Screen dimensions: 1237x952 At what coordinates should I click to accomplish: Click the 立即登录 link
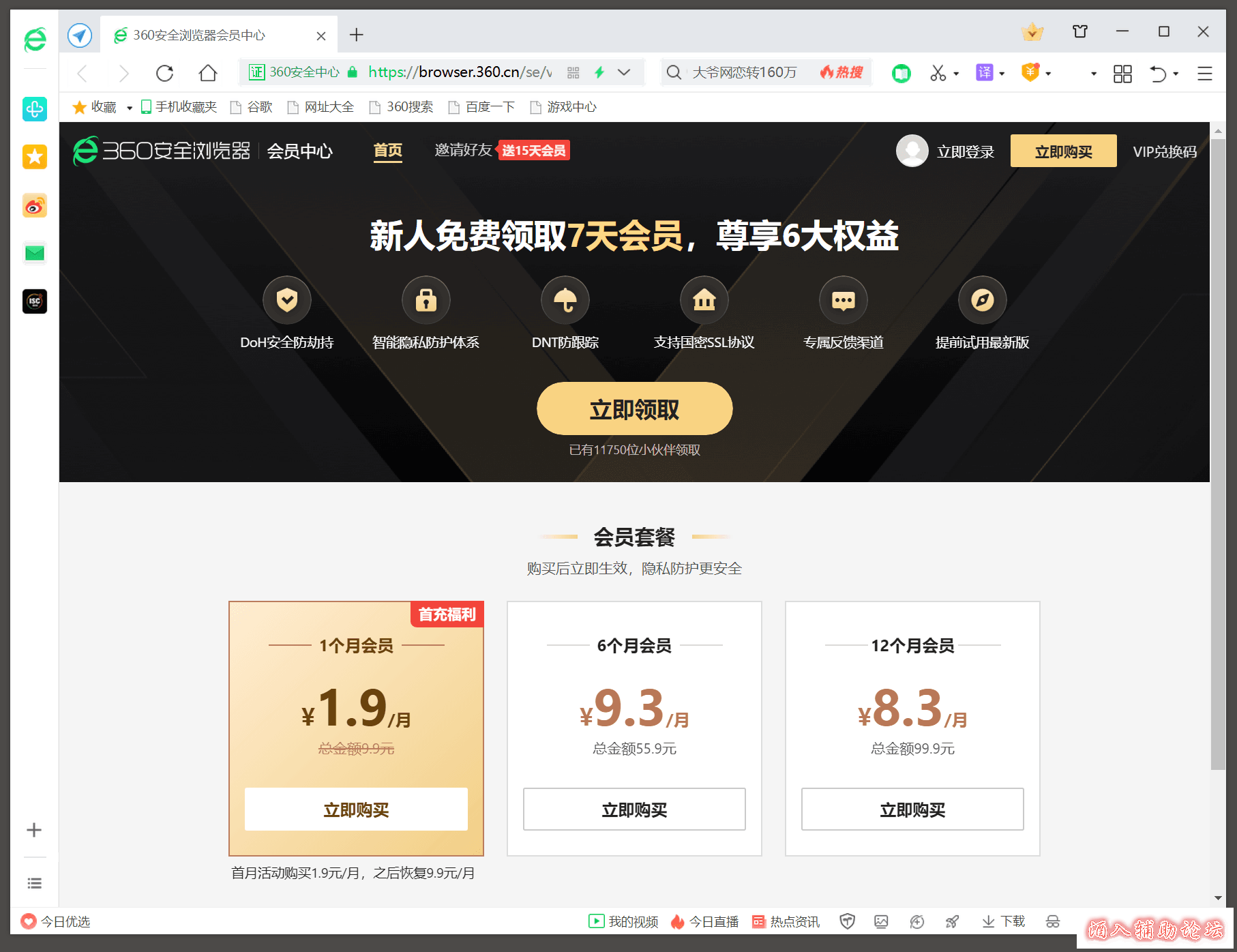(966, 151)
